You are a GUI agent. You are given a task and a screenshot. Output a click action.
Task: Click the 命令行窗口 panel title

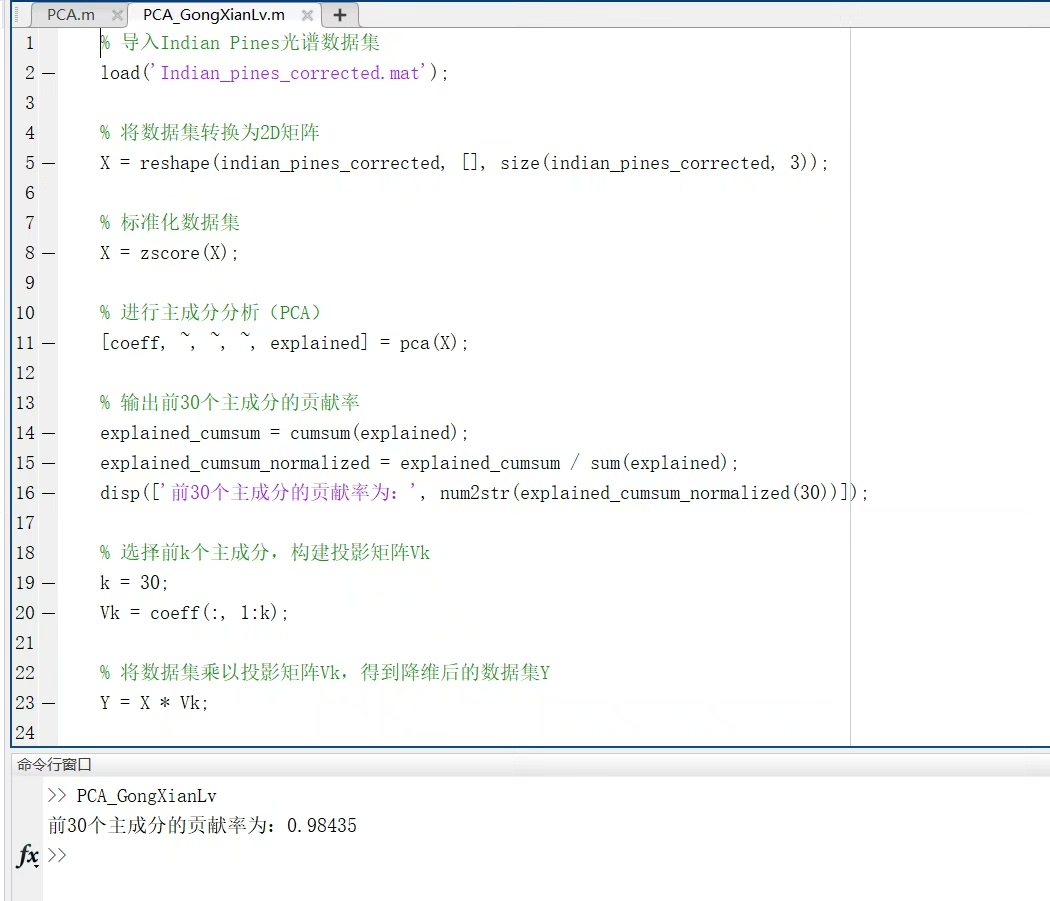pyautogui.click(x=54, y=764)
